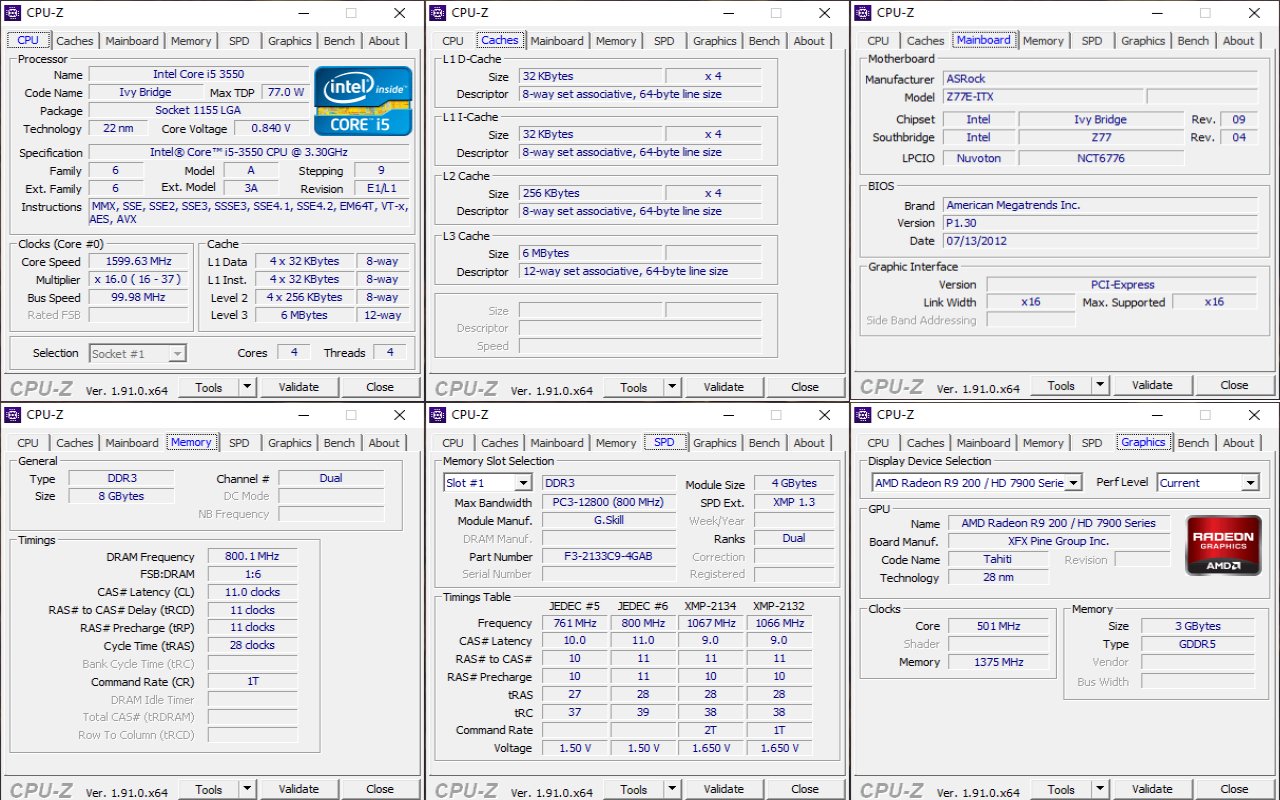
Task: Click the AMD Radeon Graphics logo
Action: (x=1223, y=545)
